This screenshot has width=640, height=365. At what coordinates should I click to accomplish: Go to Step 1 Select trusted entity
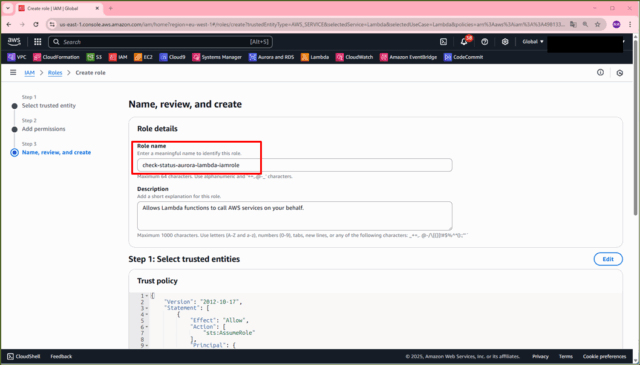point(49,105)
